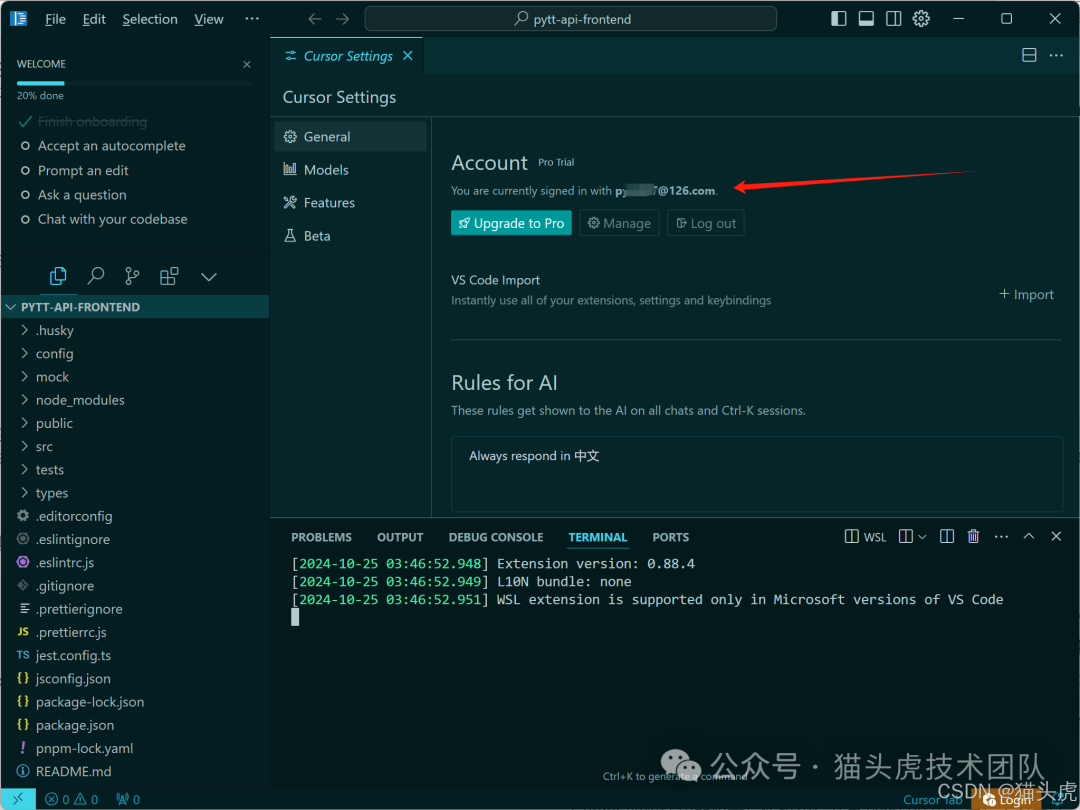Open the View menu

pyautogui.click(x=209, y=19)
